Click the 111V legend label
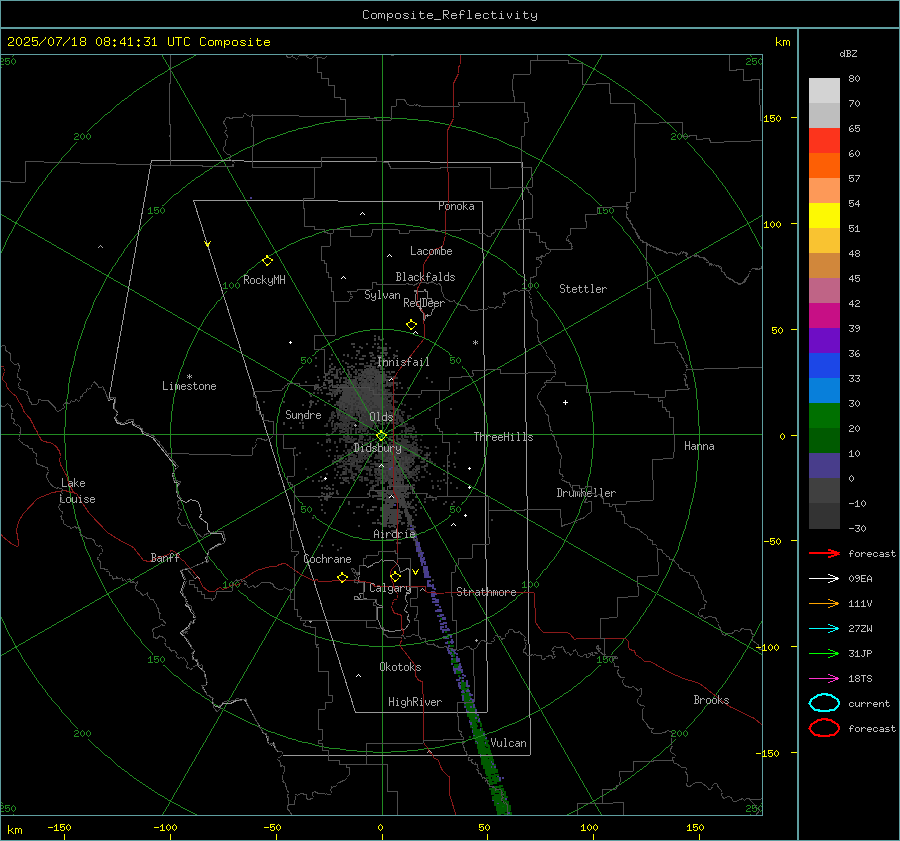 (860, 603)
